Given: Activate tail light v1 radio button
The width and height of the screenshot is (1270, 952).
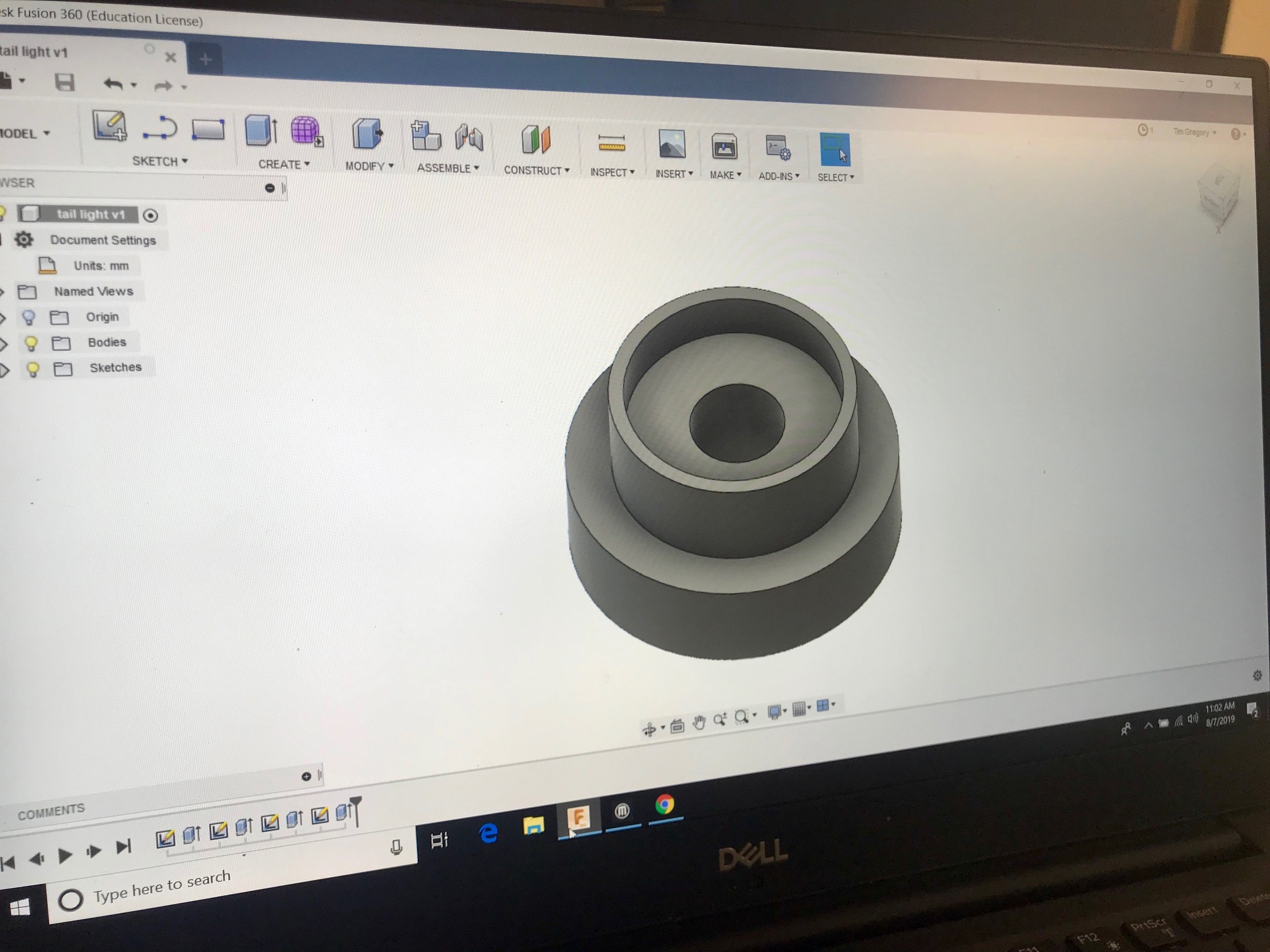Looking at the screenshot, I should pos(150,215).
